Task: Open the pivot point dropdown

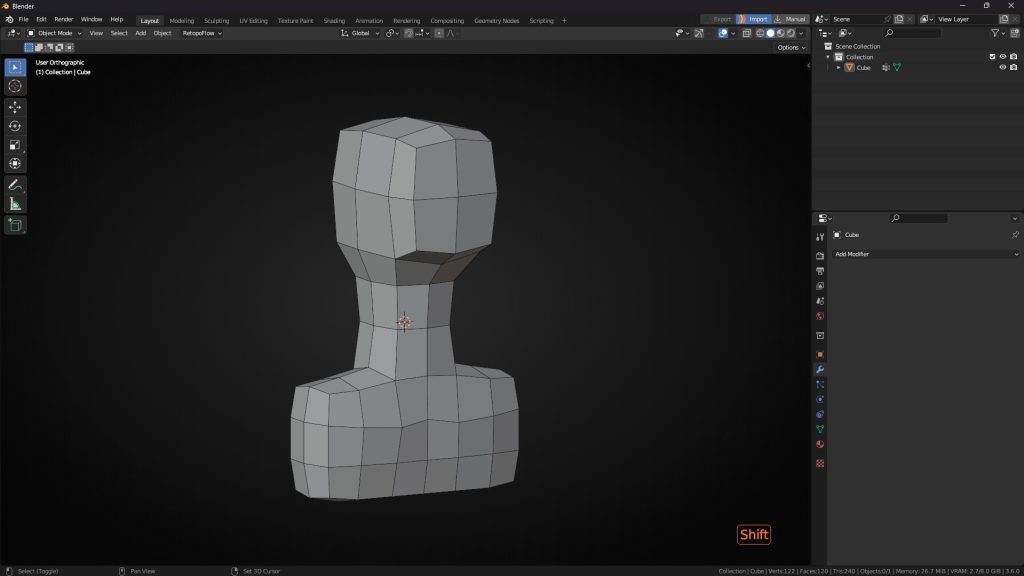Action: [x=392, y=33]
